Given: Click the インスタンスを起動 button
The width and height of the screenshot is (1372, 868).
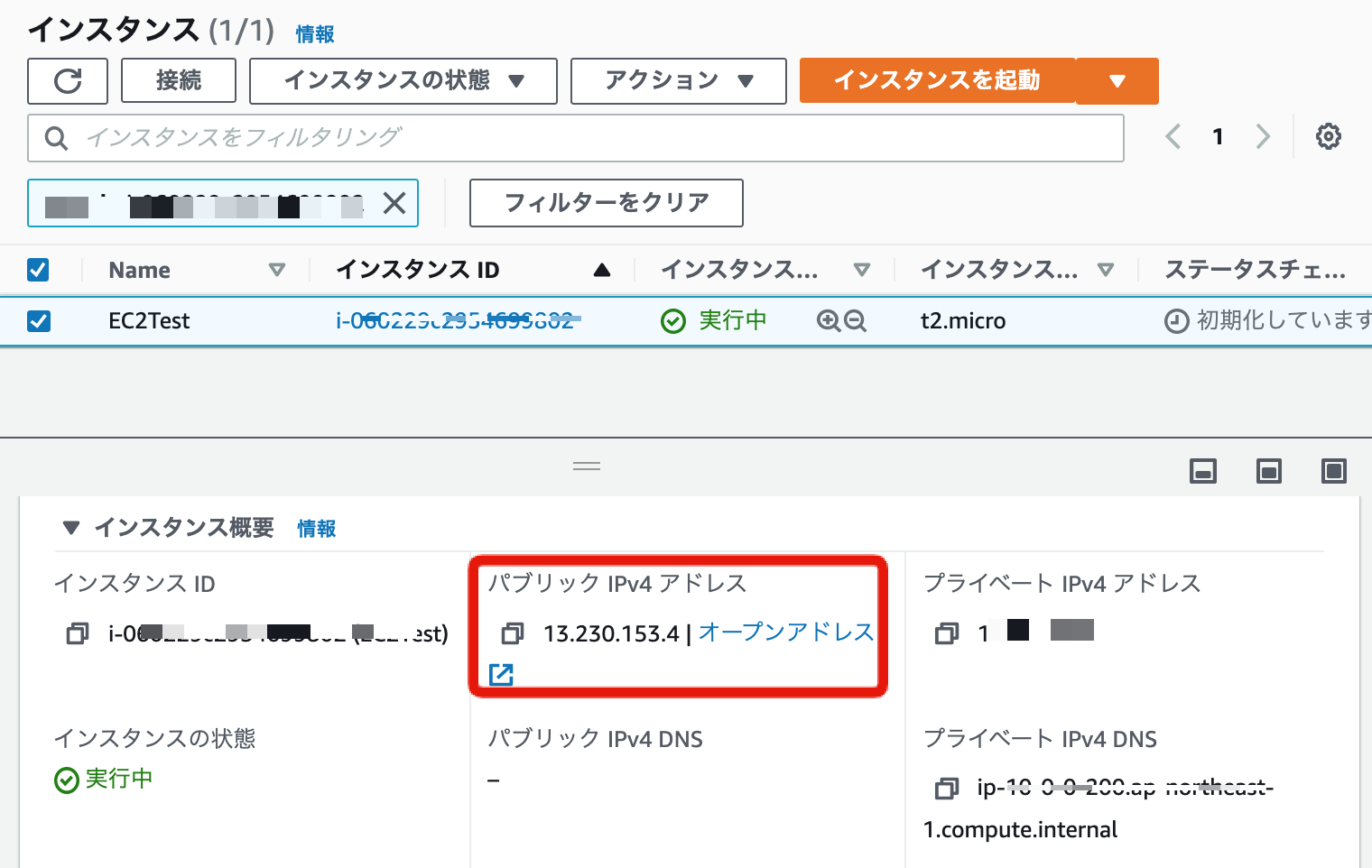Looking at the screenshot, I should click(937, 80).
